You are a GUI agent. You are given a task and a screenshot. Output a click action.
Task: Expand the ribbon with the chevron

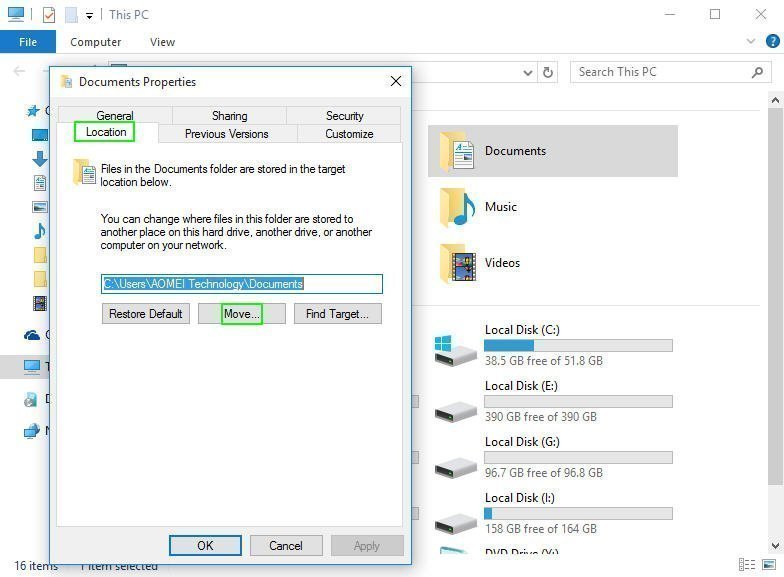click(x=750, y=41)
